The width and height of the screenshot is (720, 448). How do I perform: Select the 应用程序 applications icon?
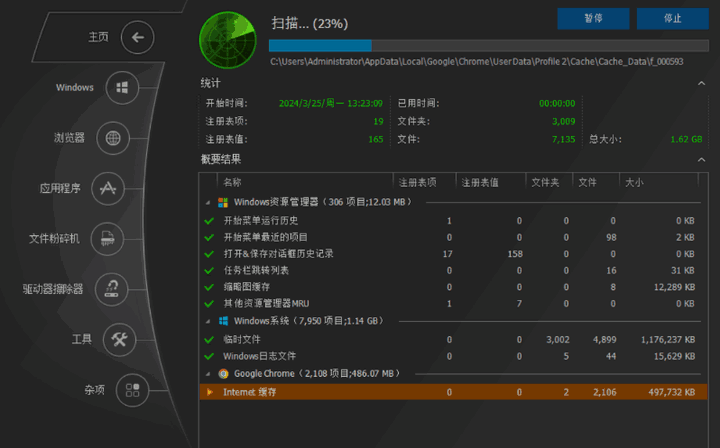(x=107, y=187)
